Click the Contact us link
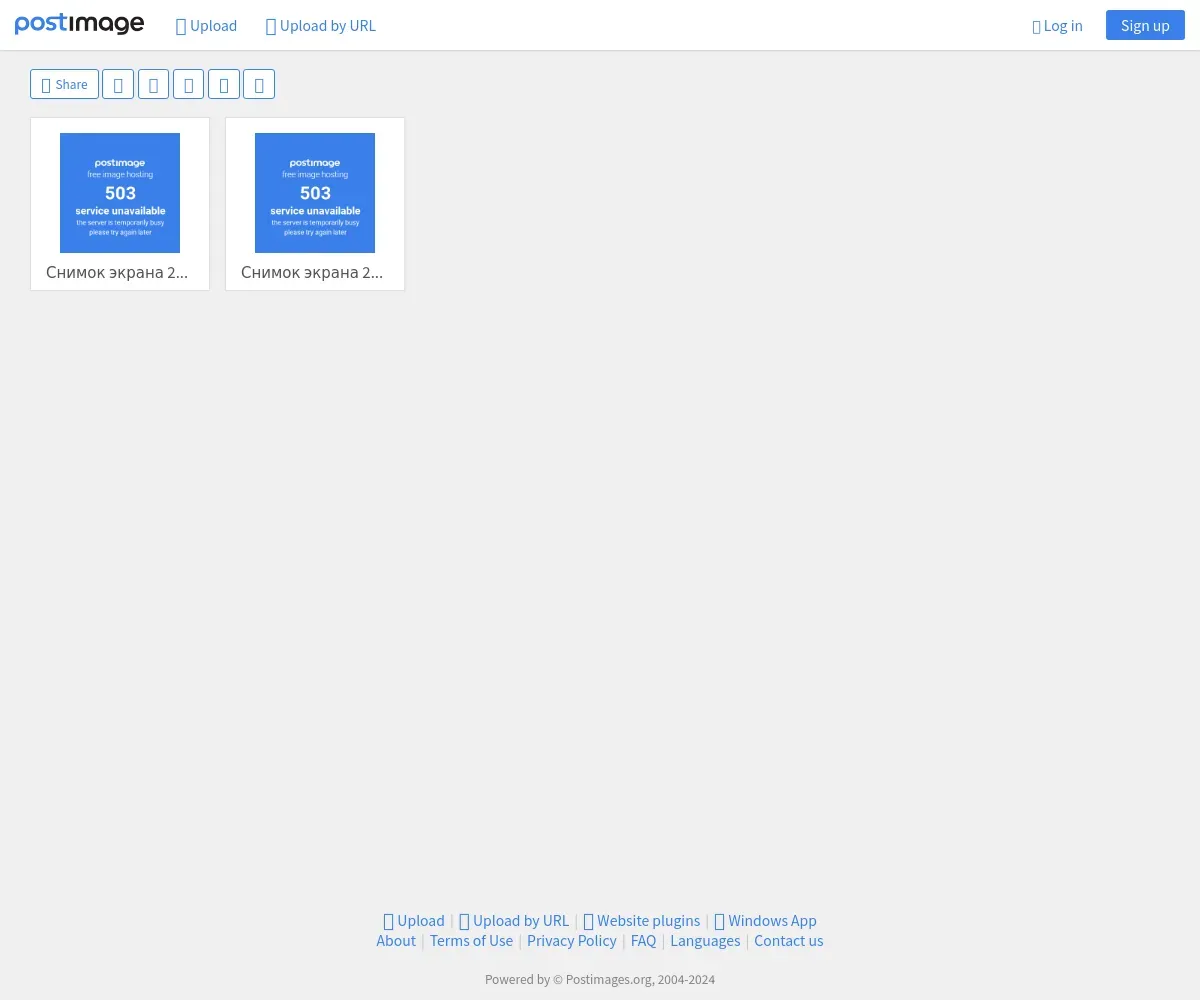Image resolution: width=1200 pixels, height=1000 pixels. point(789,941)
